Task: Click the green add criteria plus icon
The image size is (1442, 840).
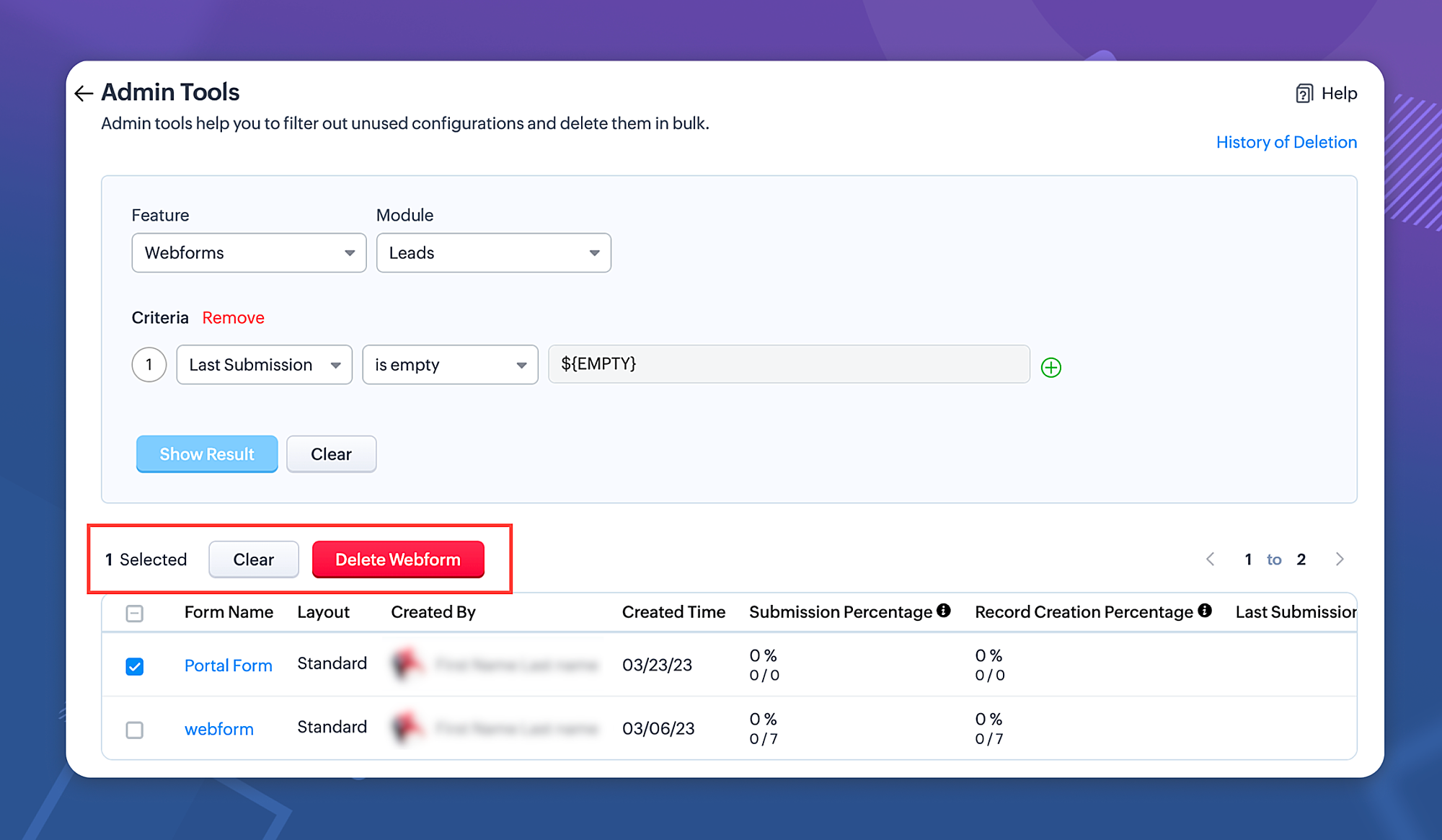Action: pos(1050,368)
